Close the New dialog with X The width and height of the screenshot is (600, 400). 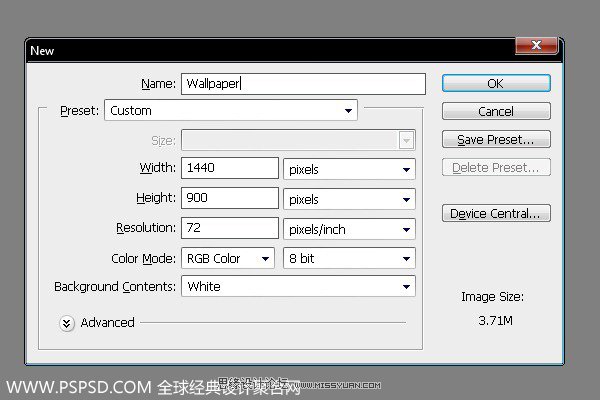pyautogui.click(x=536, y=46)
